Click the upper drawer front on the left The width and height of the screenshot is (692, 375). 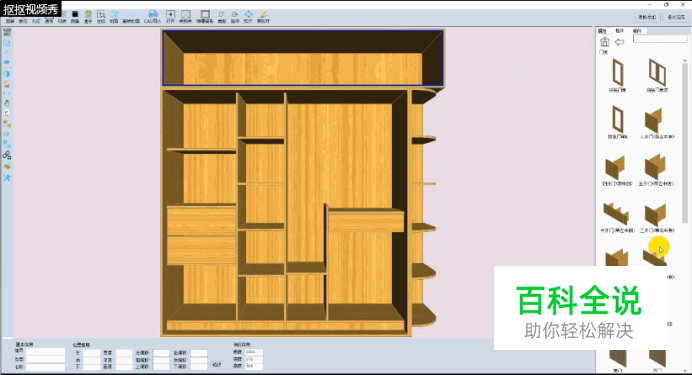(x=201, y=220)
